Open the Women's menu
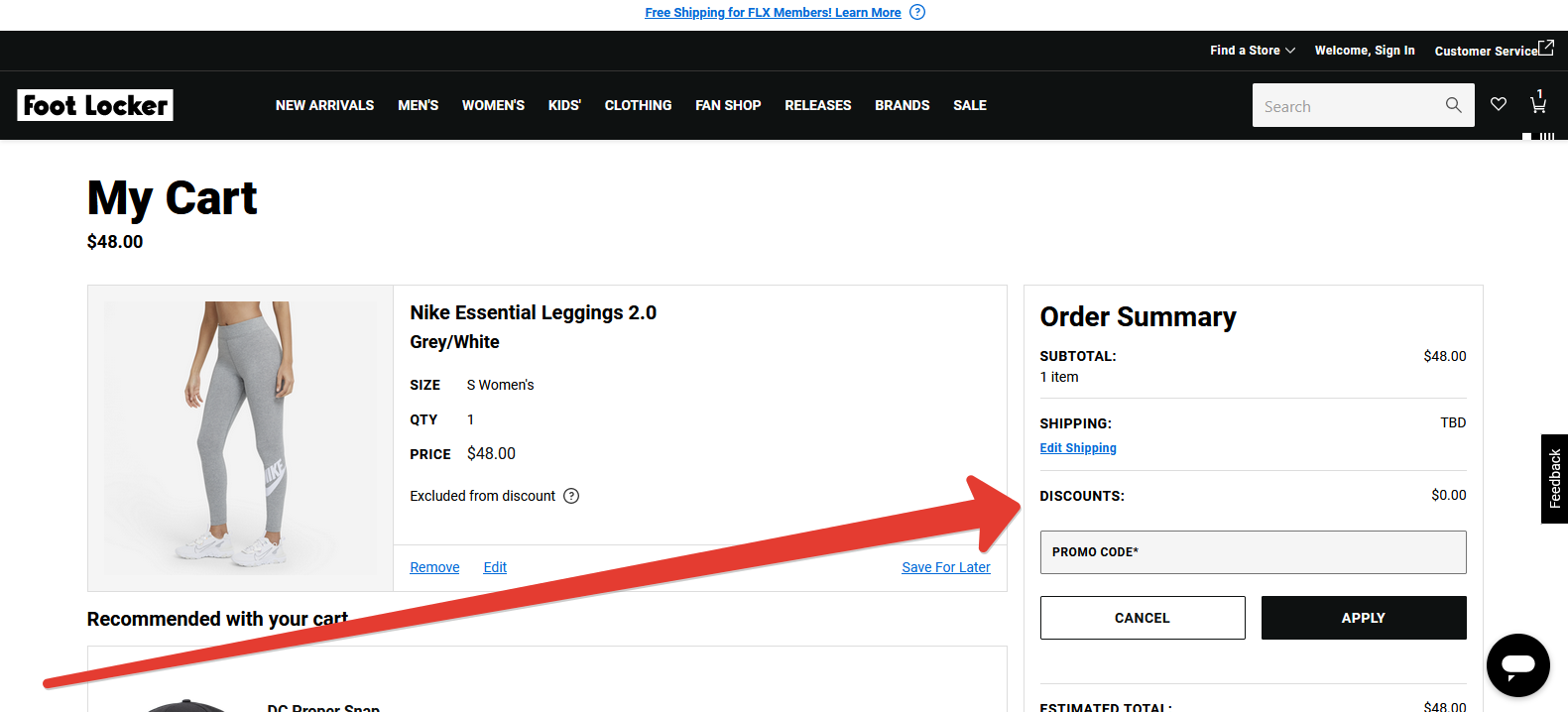 493,105
